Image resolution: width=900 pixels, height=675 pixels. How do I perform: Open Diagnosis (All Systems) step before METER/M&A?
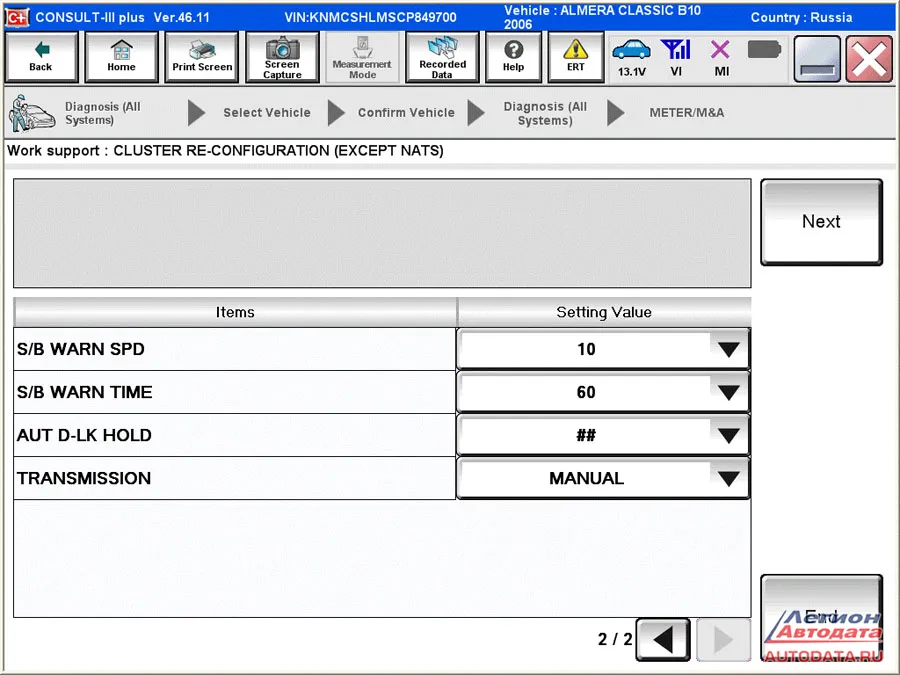545,113
